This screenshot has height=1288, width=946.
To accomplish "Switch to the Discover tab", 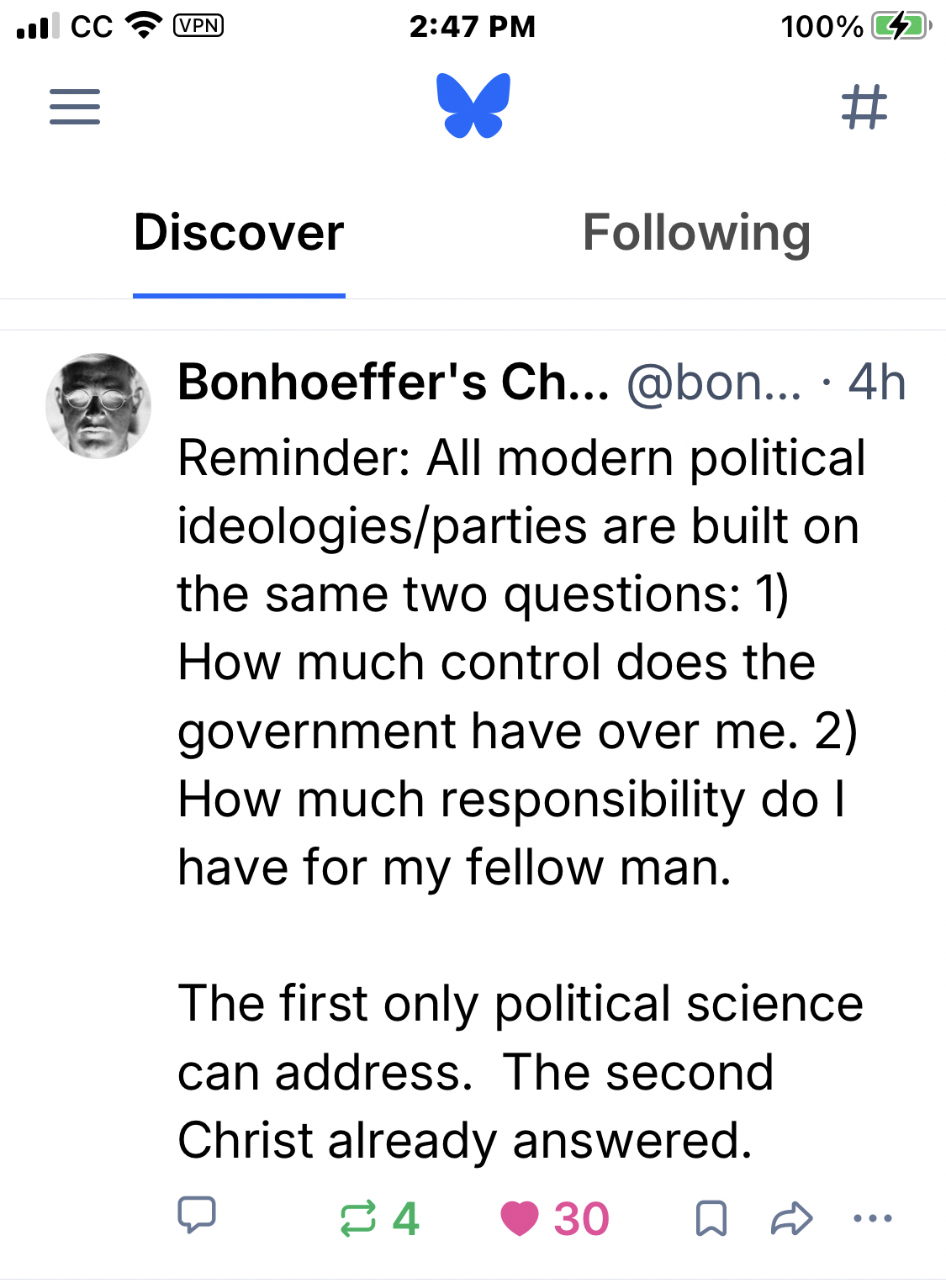I will pos(239,233).
